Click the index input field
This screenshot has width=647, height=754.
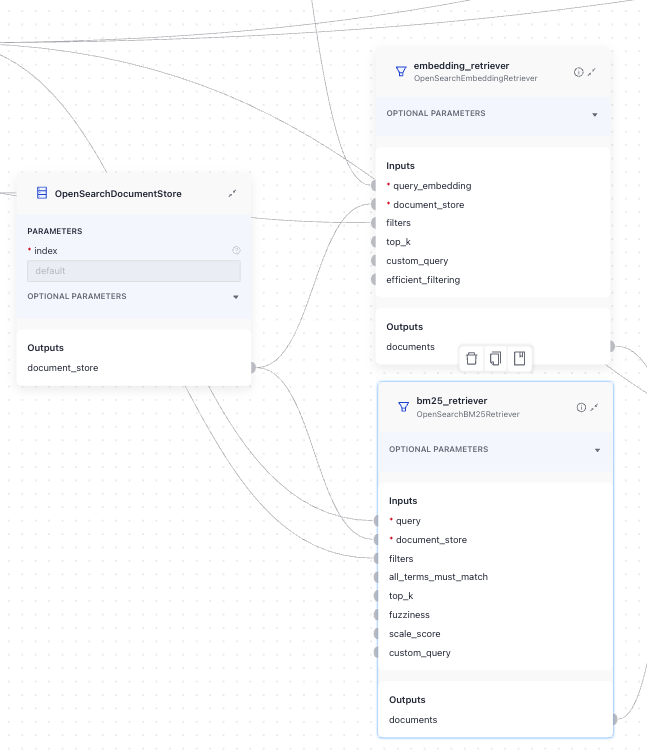tap(134, 271)
